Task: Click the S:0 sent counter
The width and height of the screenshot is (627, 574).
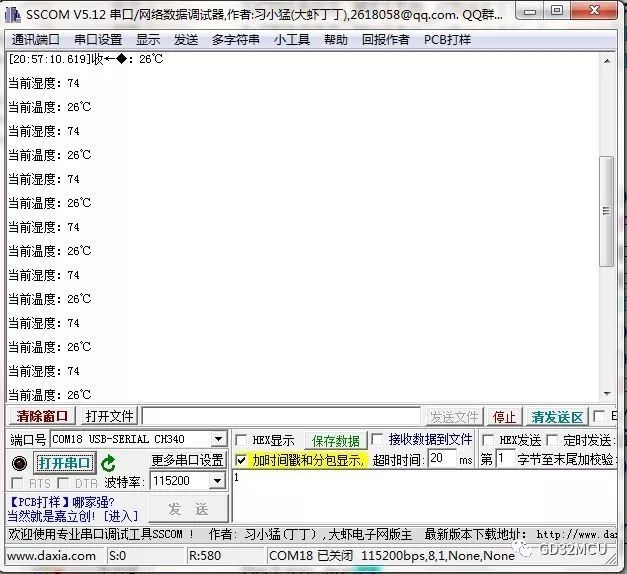Action: [118, 556]
